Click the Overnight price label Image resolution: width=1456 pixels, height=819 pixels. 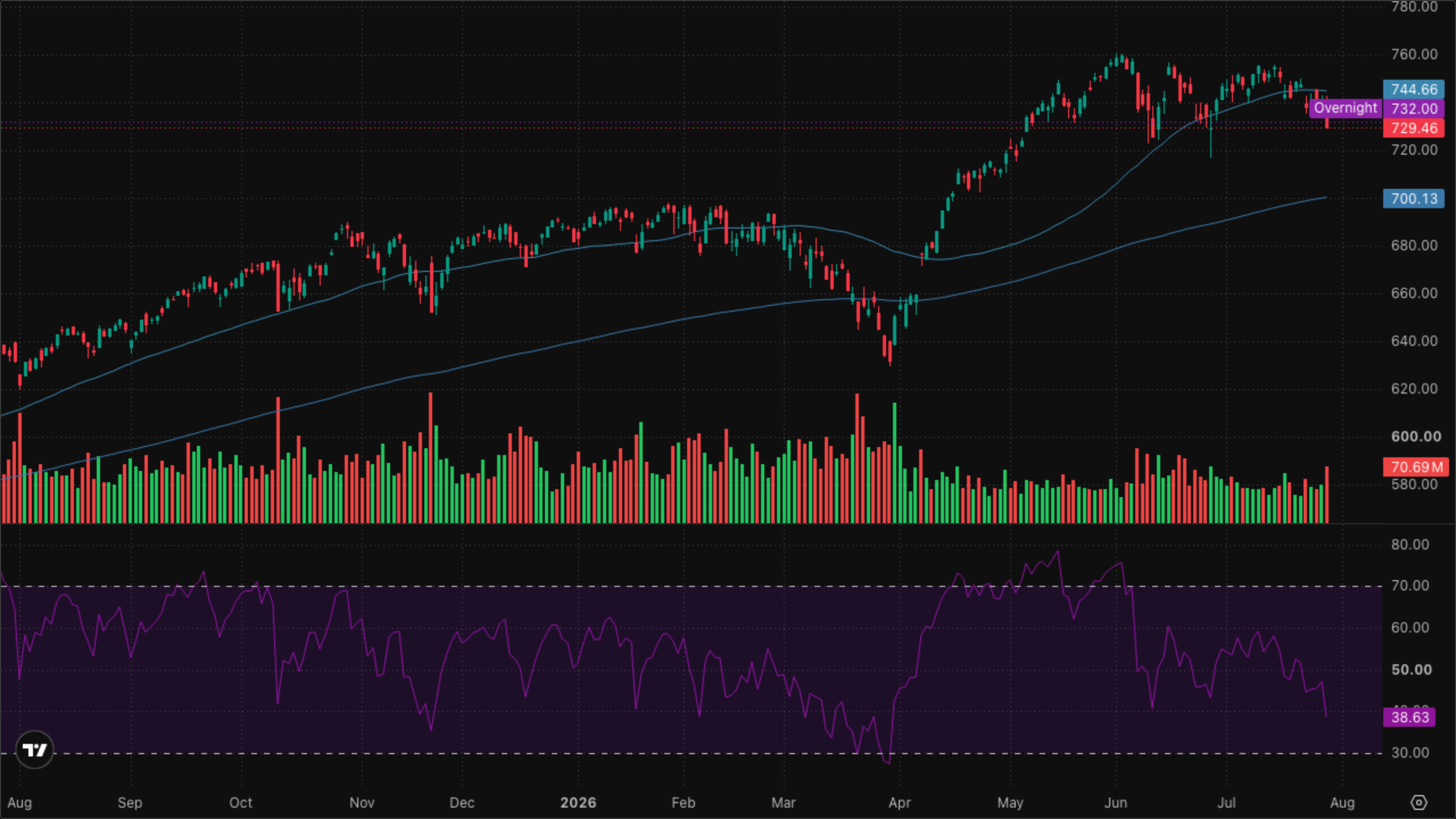click(x=1346, y=108)
